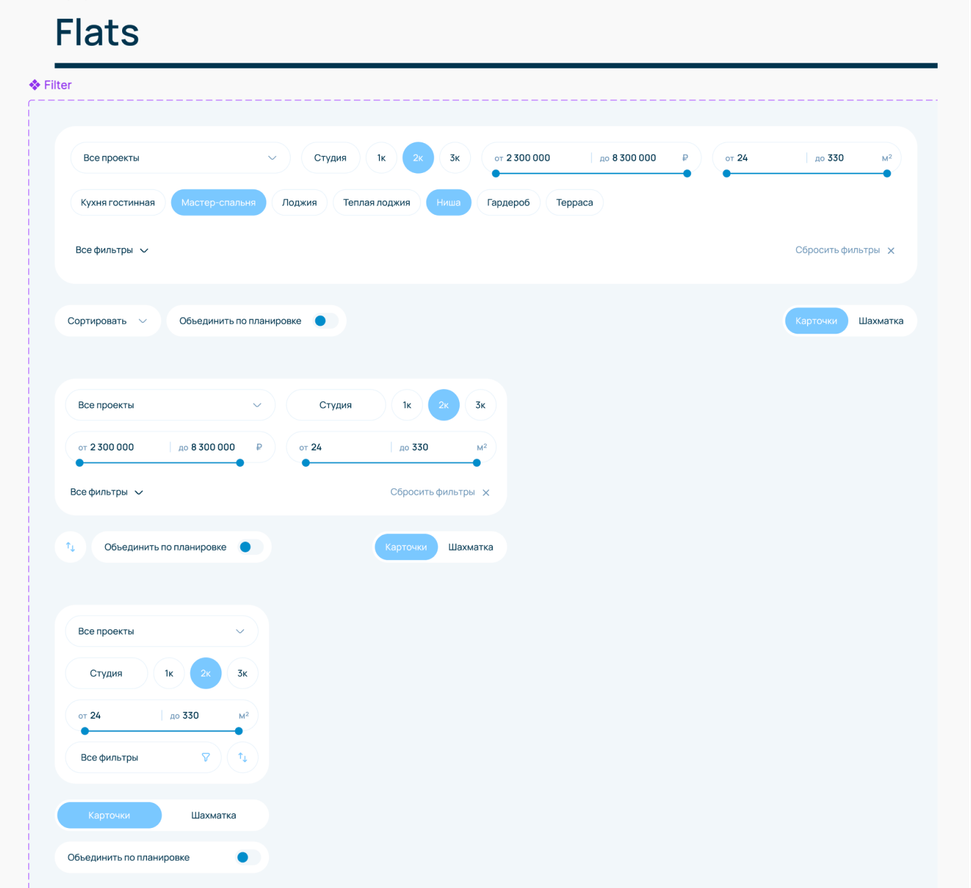971x888 pixels.
Task: Enable the Терраса feature chip
Action: (575, 202)
